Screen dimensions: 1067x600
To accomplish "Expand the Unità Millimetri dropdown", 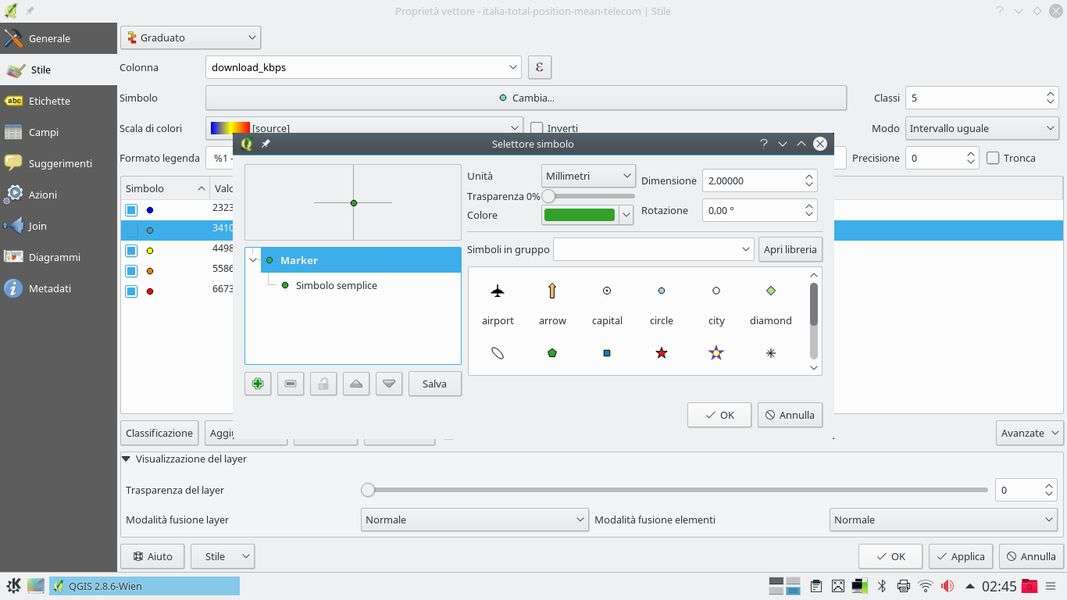I will pos(588,176).
